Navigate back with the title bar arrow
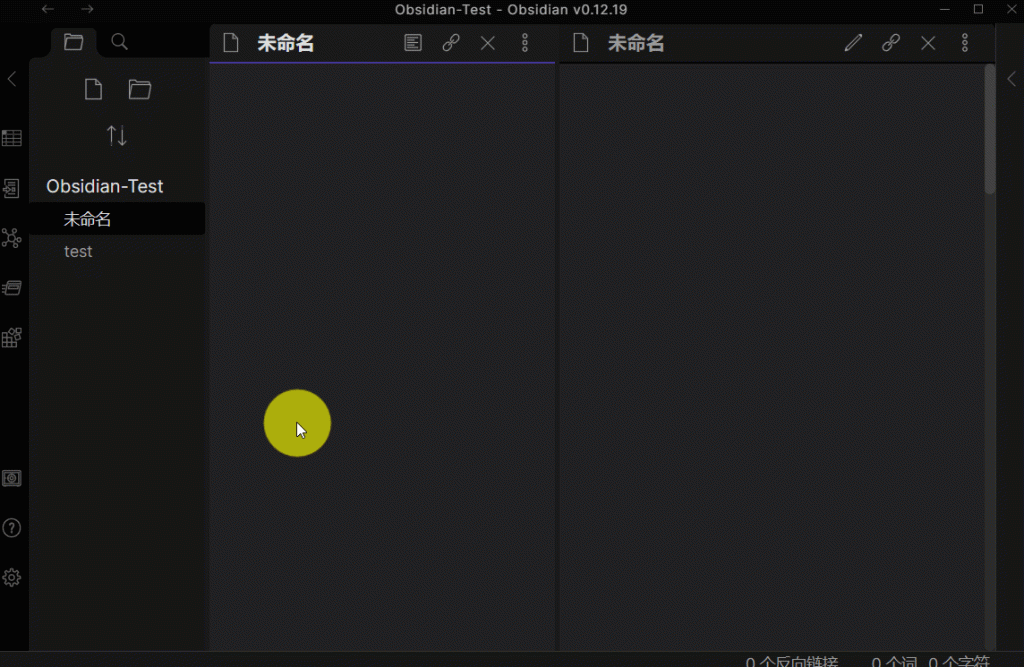The height and width of the screenshot is (667, 1024). [x=48, y=9]
